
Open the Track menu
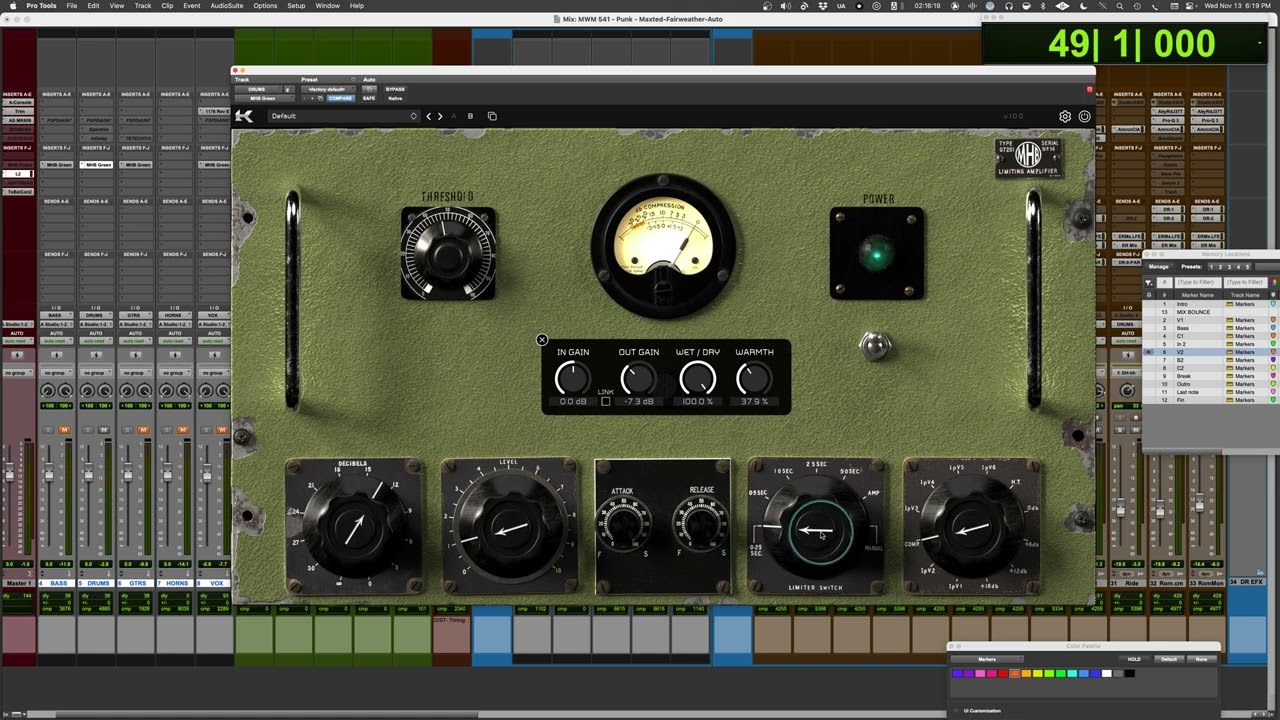pyautogui.click(x=143, y=6)
